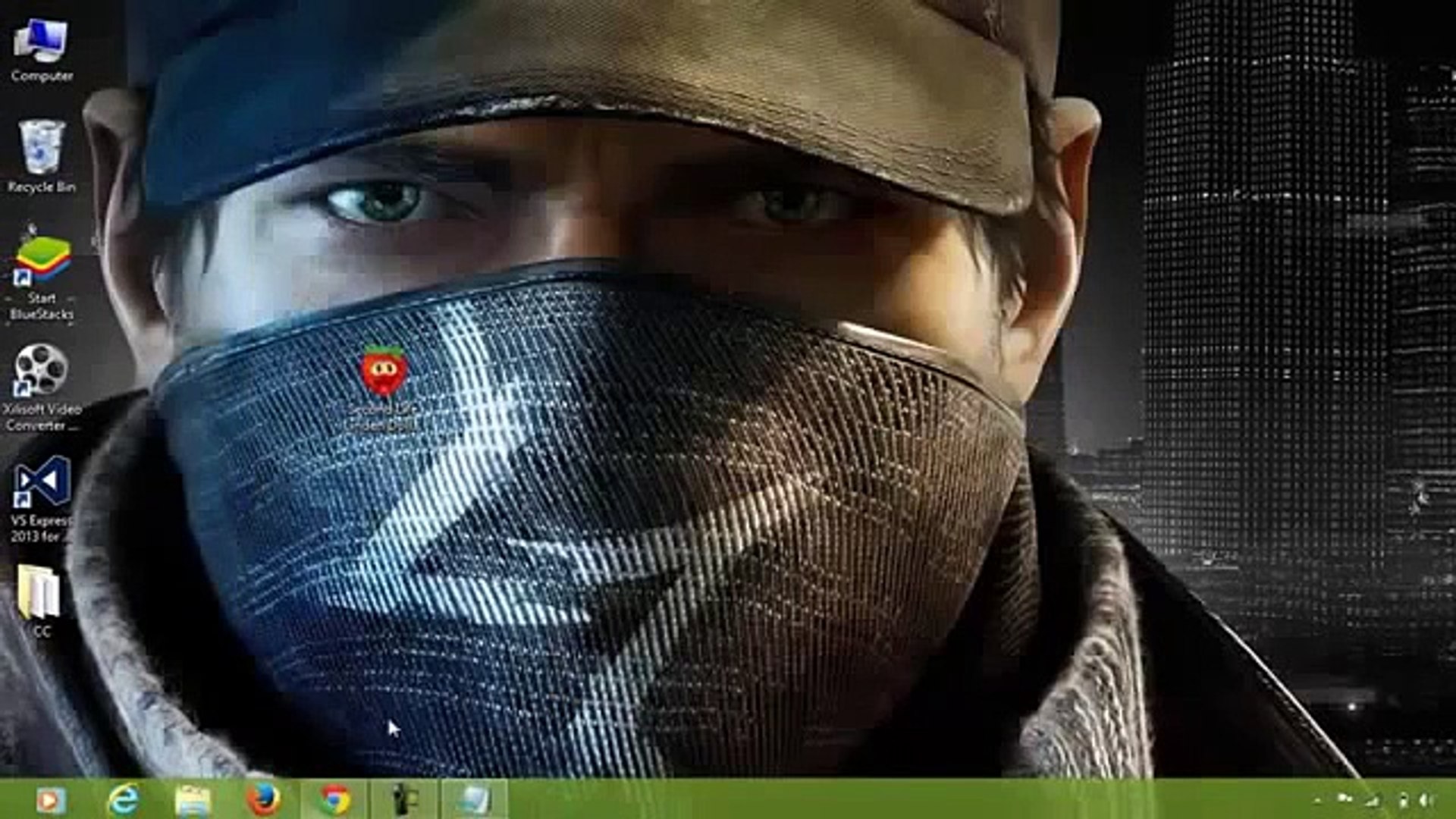The image size is (1456, 819).
Task: Open File Explorer from taskbar
Action: (193, 800)
